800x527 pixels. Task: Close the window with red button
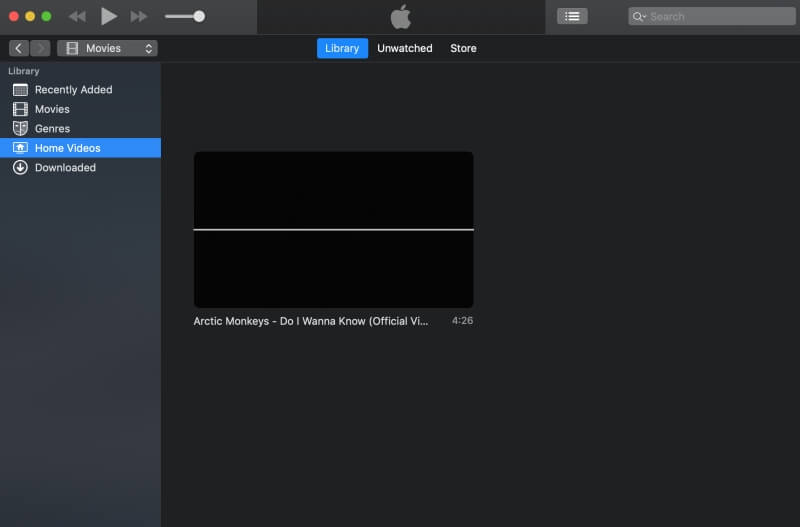coord(14,16)
